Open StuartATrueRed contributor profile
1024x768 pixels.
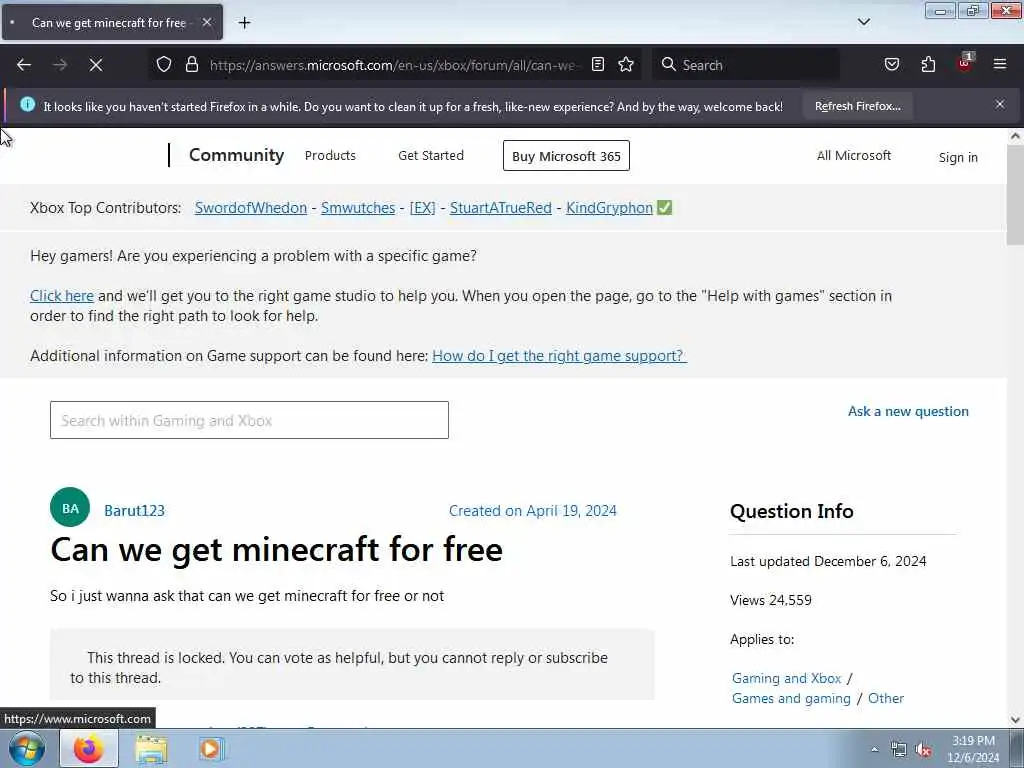coord(501,208)
